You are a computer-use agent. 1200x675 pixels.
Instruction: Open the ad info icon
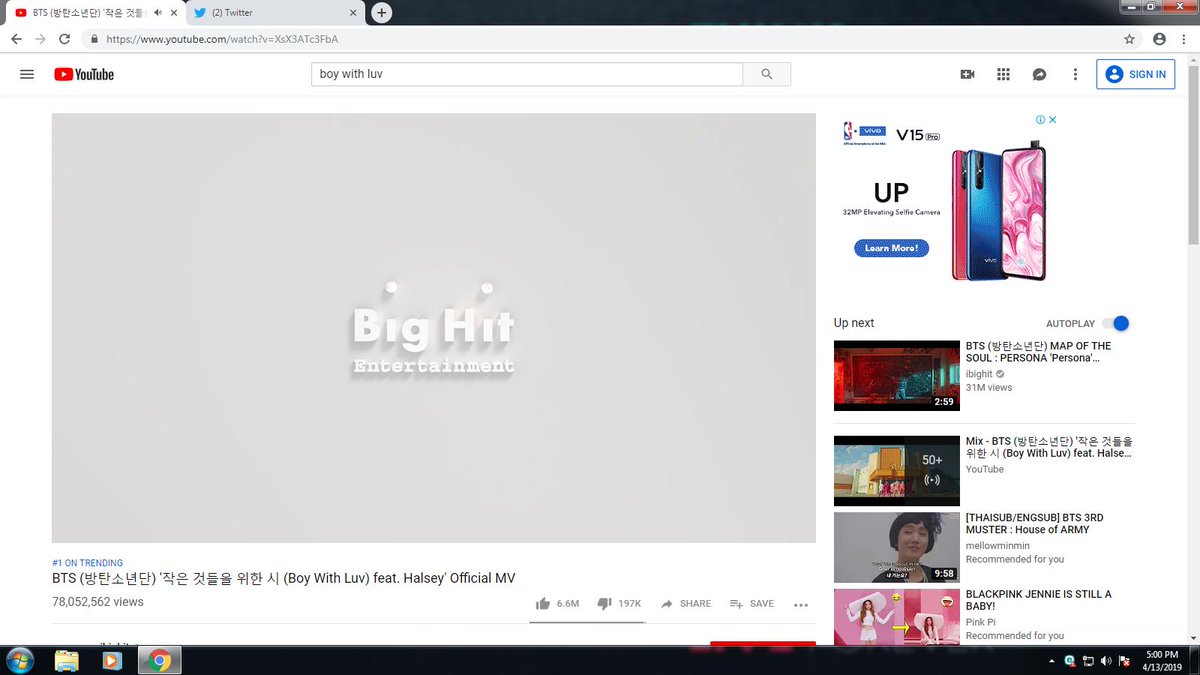pyautogui.click(x=1040, y=119)
